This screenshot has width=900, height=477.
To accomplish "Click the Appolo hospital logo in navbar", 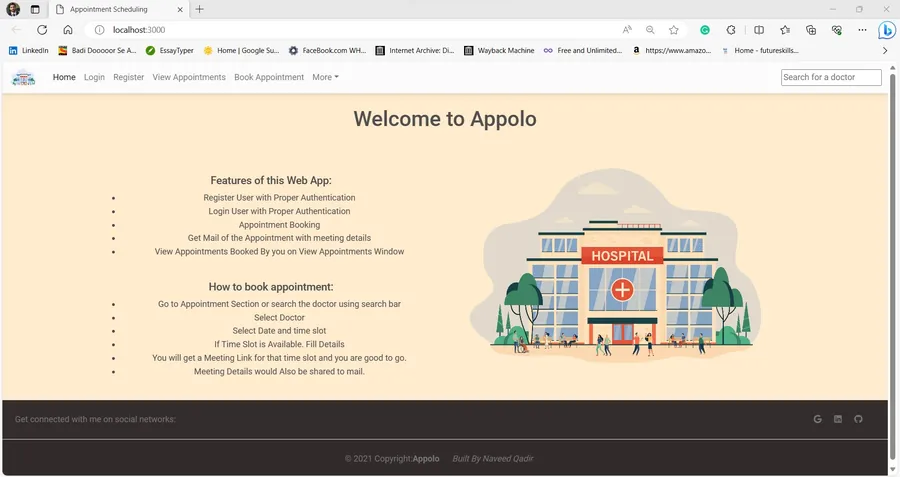I will (24, 77).
